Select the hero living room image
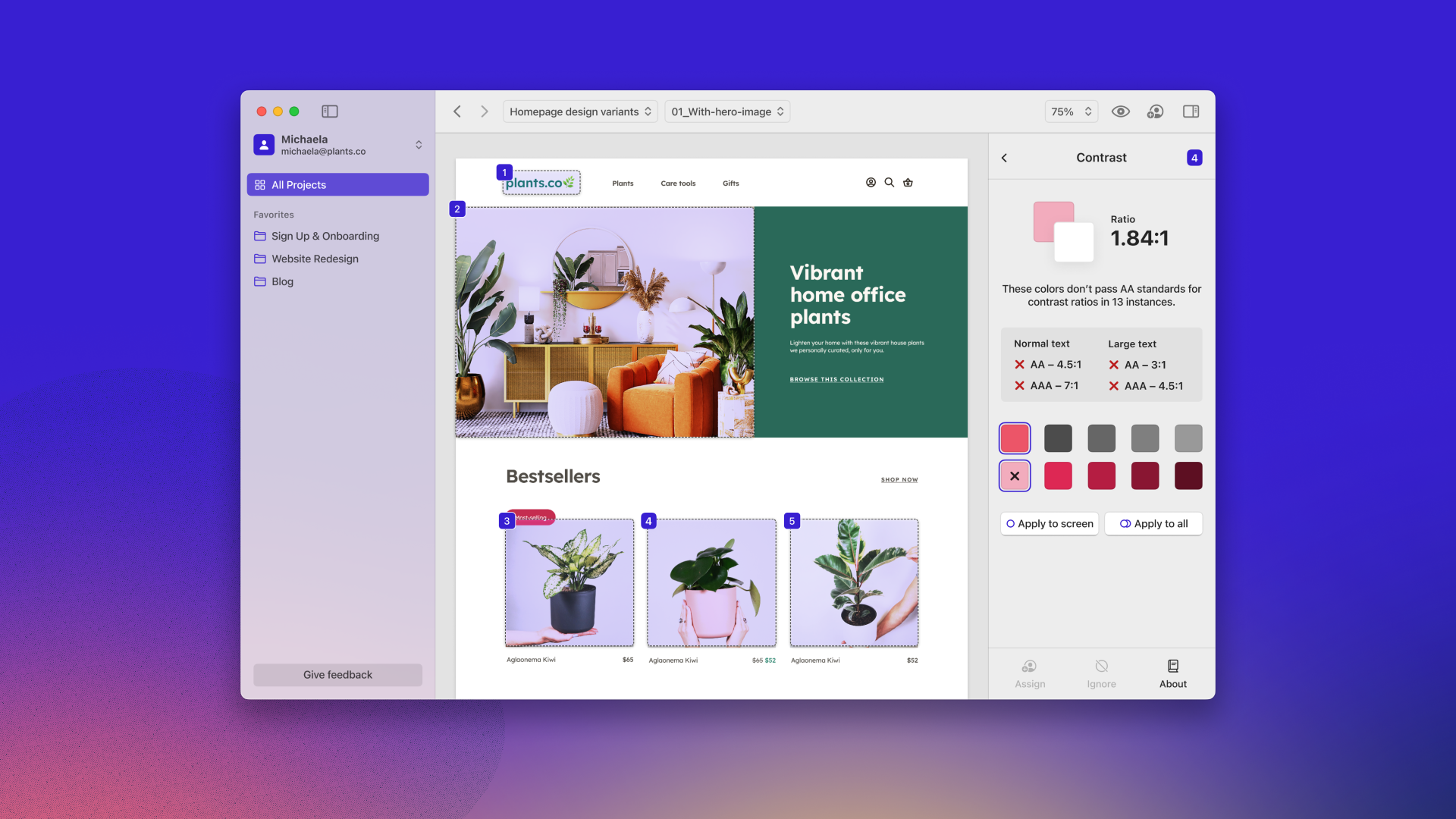This screenshot has height=819, width=1456. click(604, 322)
